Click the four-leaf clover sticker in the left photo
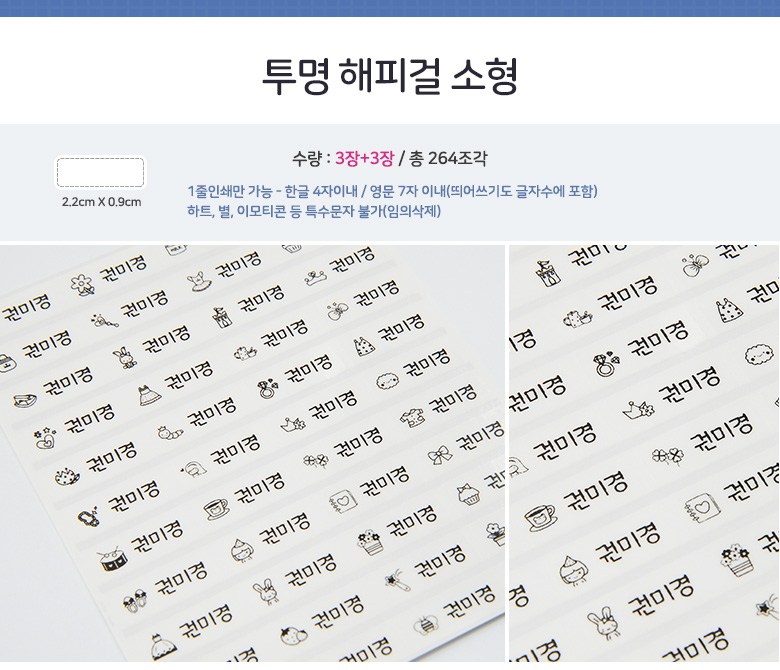Screen dimensions: 780x670 pos(316,461)
